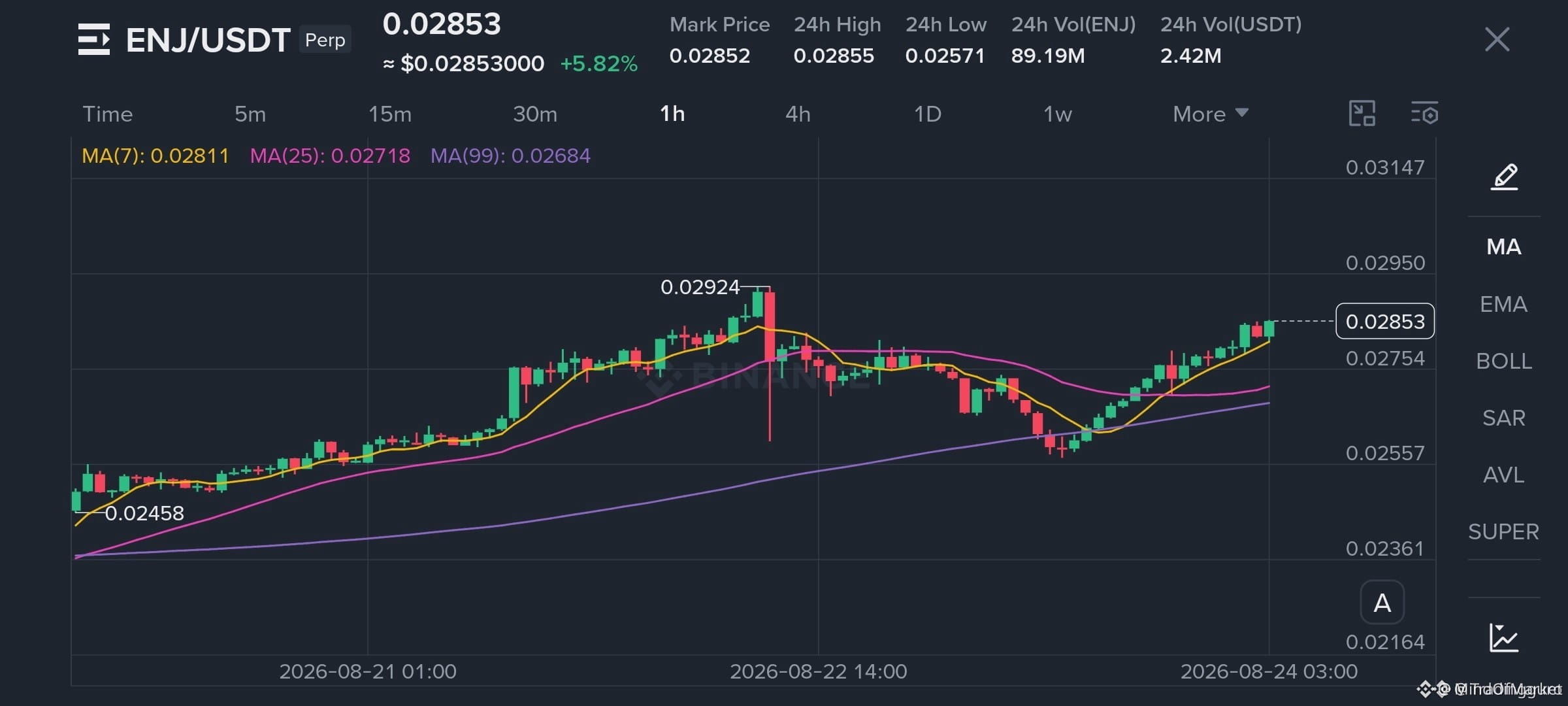Screen dimensions: 1568x706
Task: Click the 0.03147 price axis label
Action: 1385,167
